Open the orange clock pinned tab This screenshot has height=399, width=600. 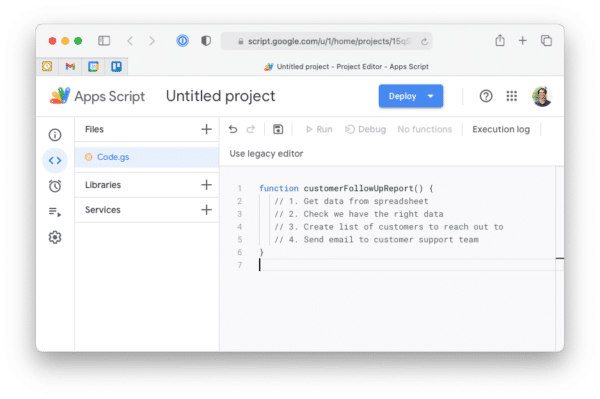pos(47,67)
